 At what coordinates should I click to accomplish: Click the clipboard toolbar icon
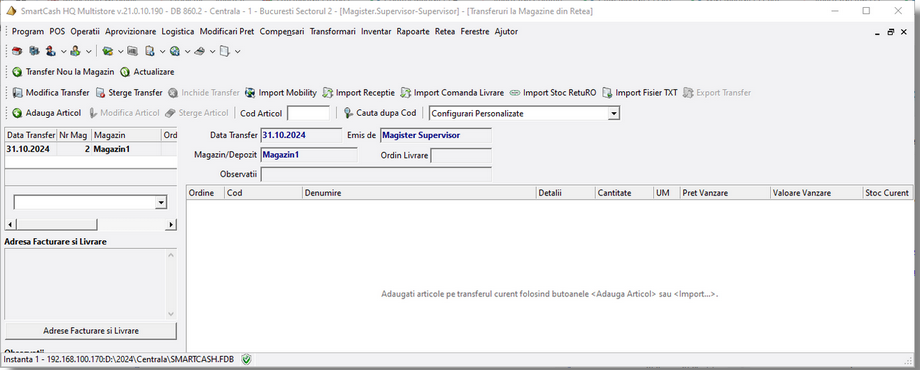[150, 52]
